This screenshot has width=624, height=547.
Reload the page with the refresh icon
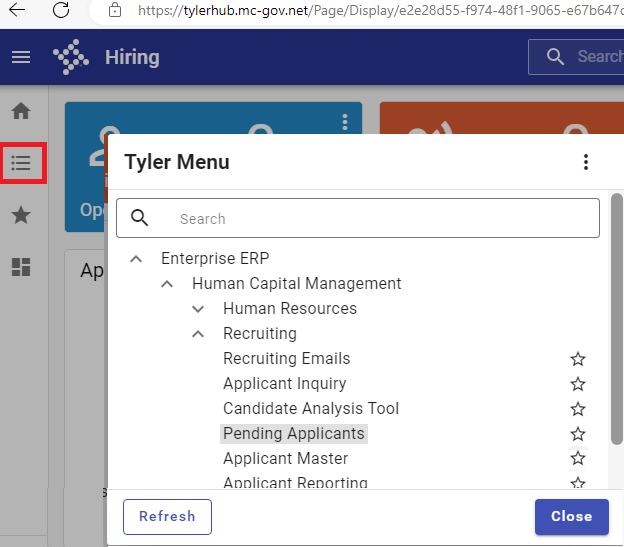(61, 10)
